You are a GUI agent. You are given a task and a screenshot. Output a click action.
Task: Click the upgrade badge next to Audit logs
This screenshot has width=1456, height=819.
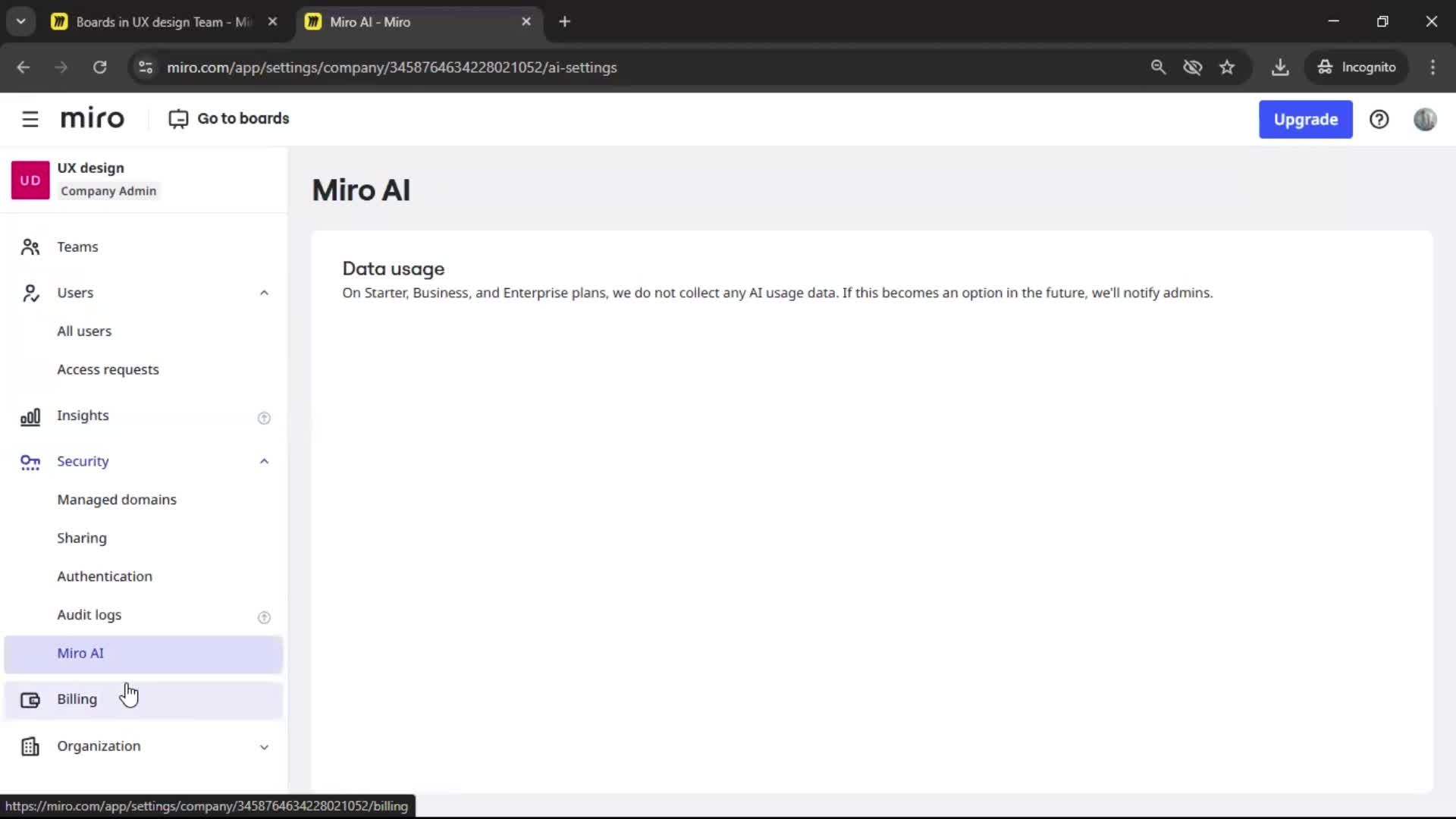coord(264,617)
